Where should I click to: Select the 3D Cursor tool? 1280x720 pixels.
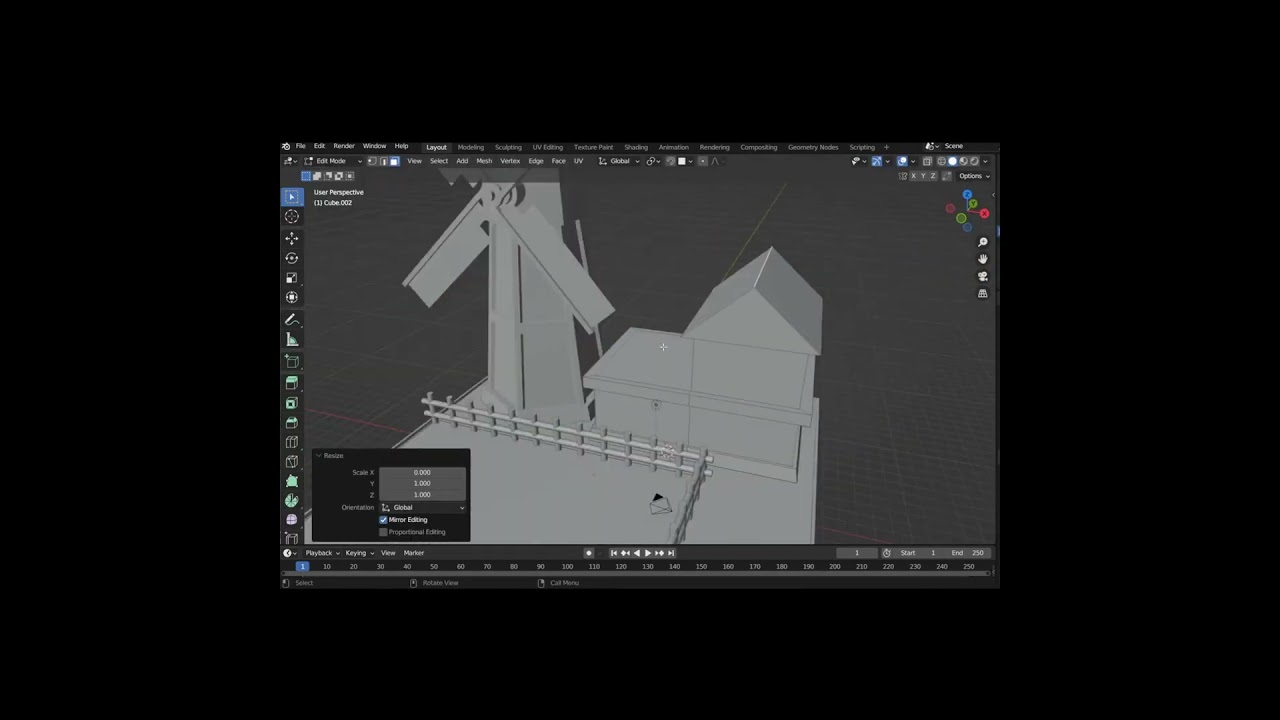coord(292,216)
